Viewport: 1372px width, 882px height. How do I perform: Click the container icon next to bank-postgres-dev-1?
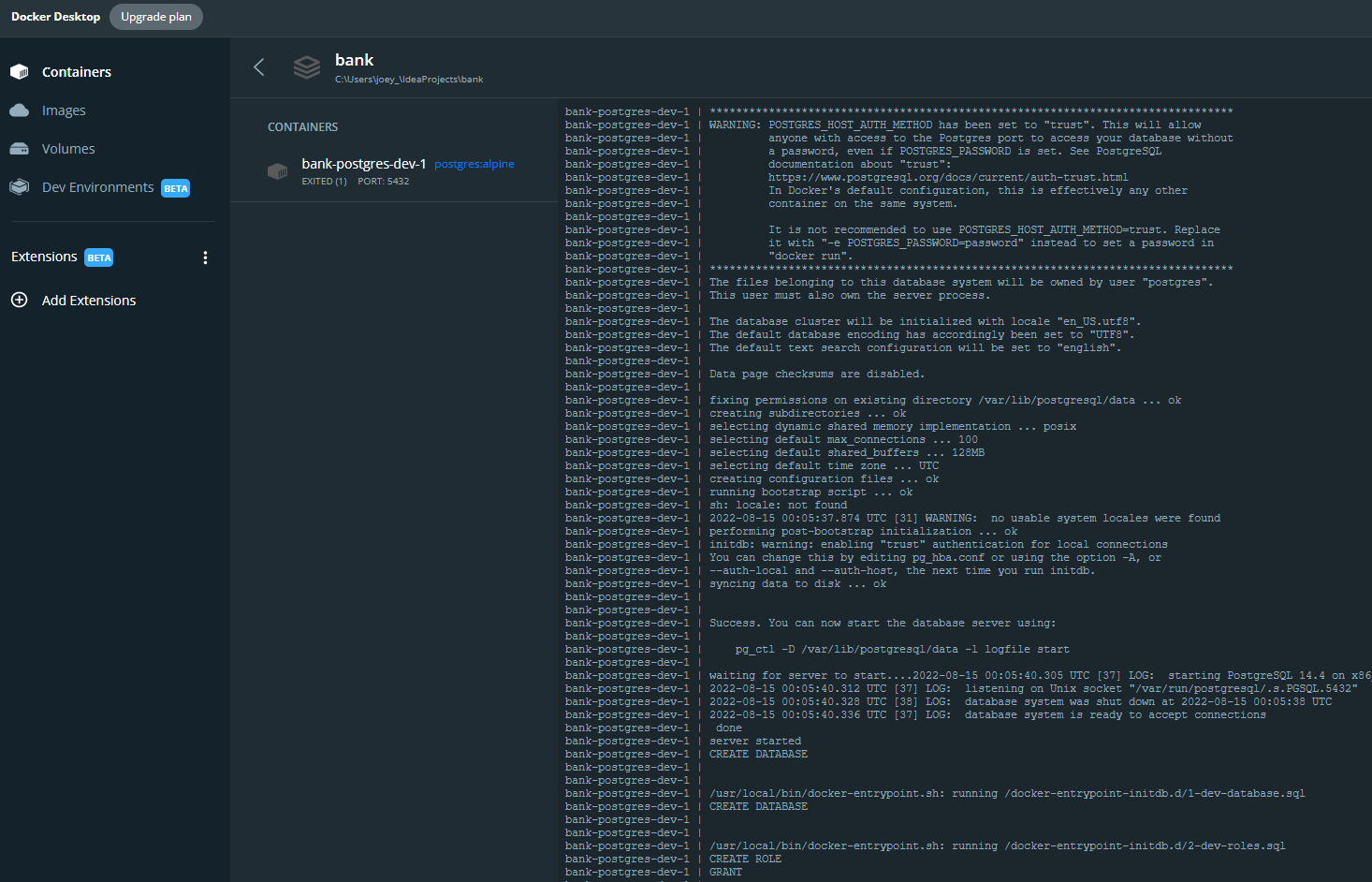(x=278, y=170)
